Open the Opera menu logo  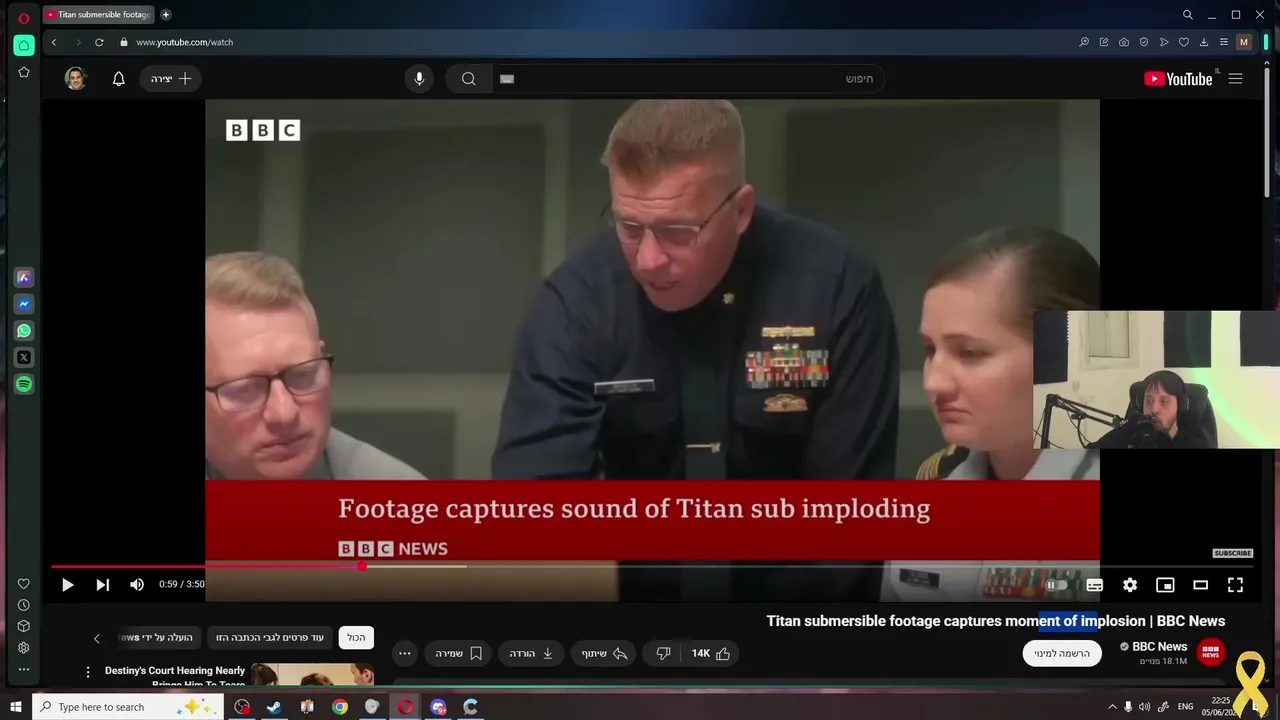pyautogui.click(x=24, y=18)
